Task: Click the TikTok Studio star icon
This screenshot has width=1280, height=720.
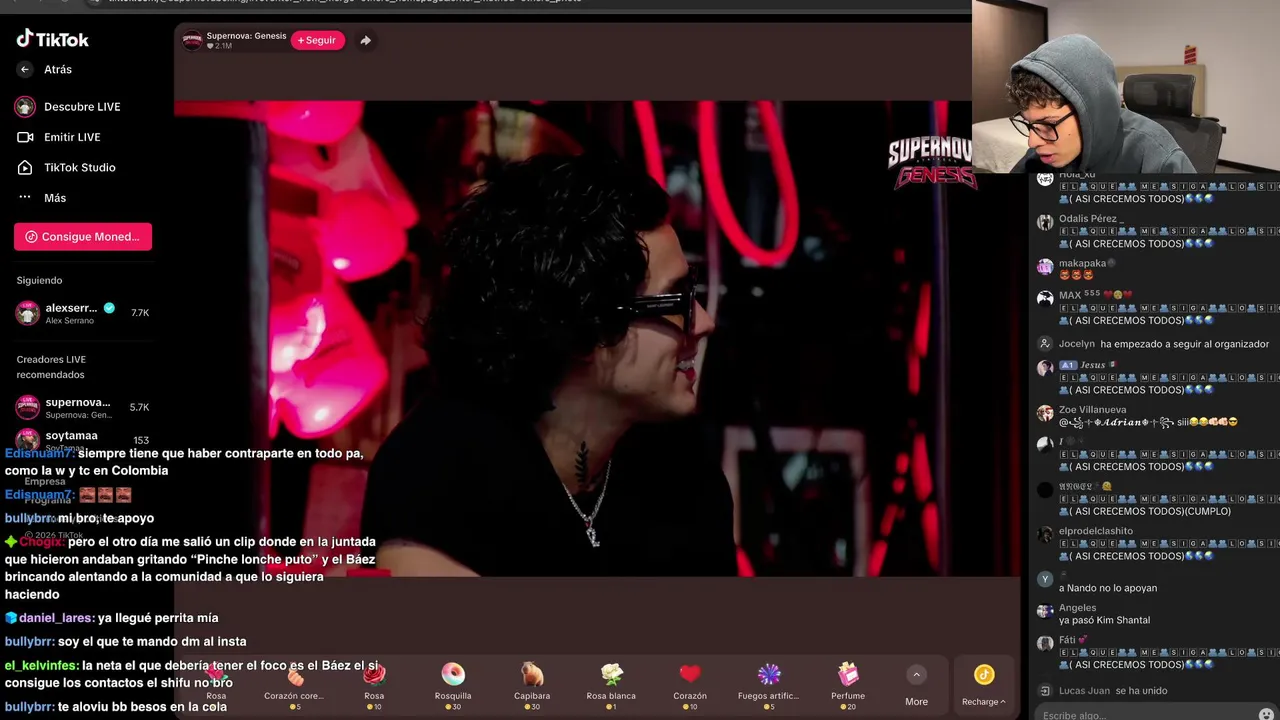Action: 25,167
